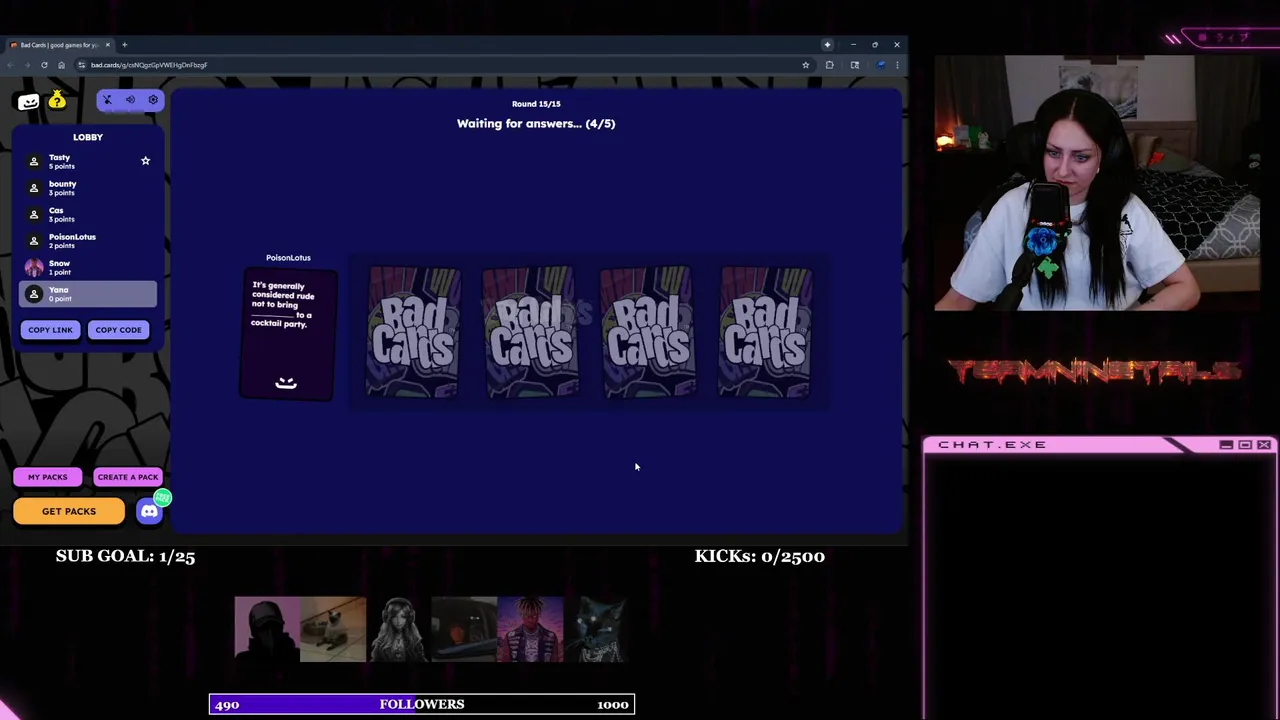This screenshot has width=1280, height=720.
Task: Click the site information icon in address bar
Action: point(82,65)
